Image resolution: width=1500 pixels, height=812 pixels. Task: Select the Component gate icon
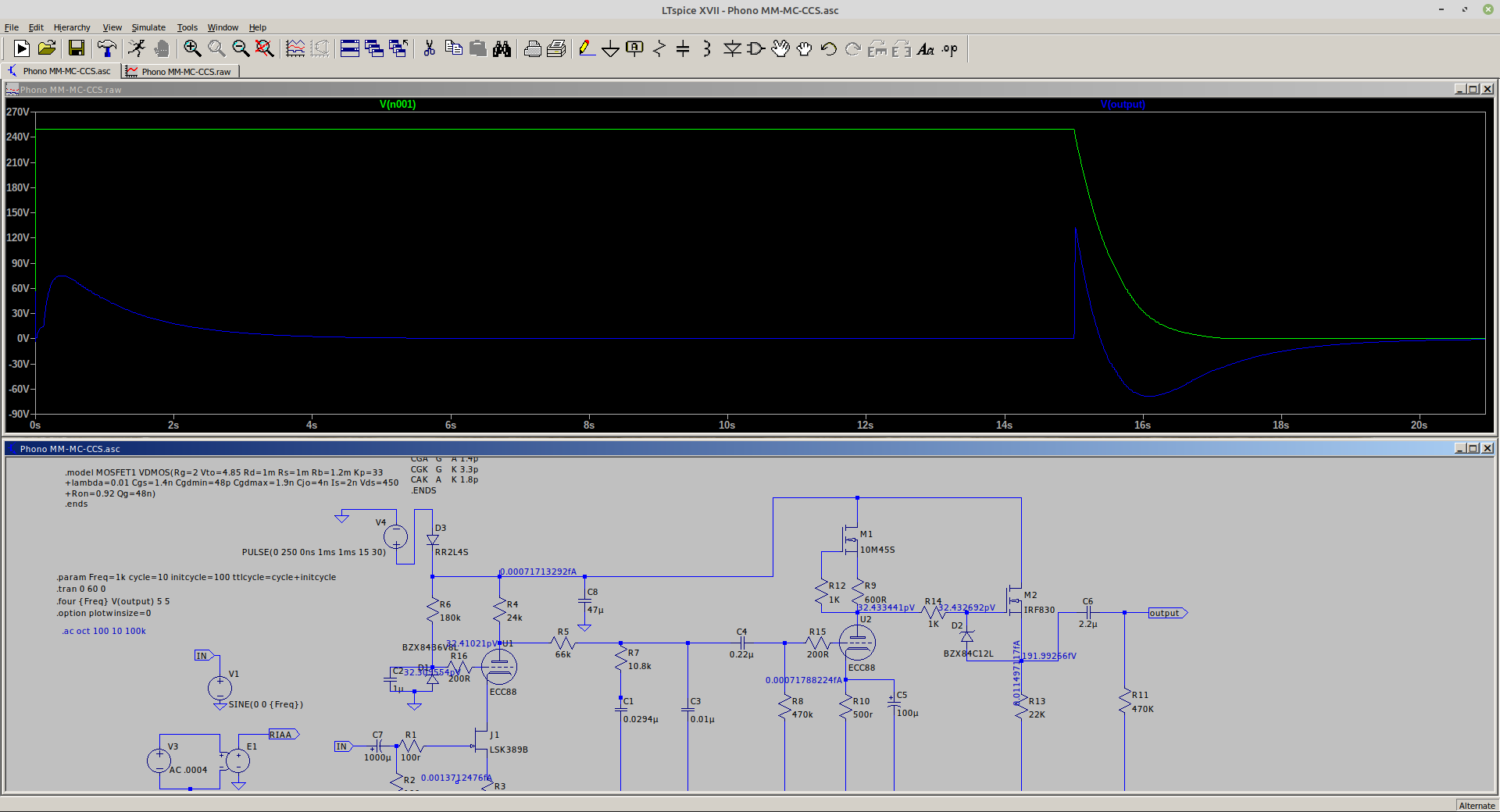(x=756, y=48)
